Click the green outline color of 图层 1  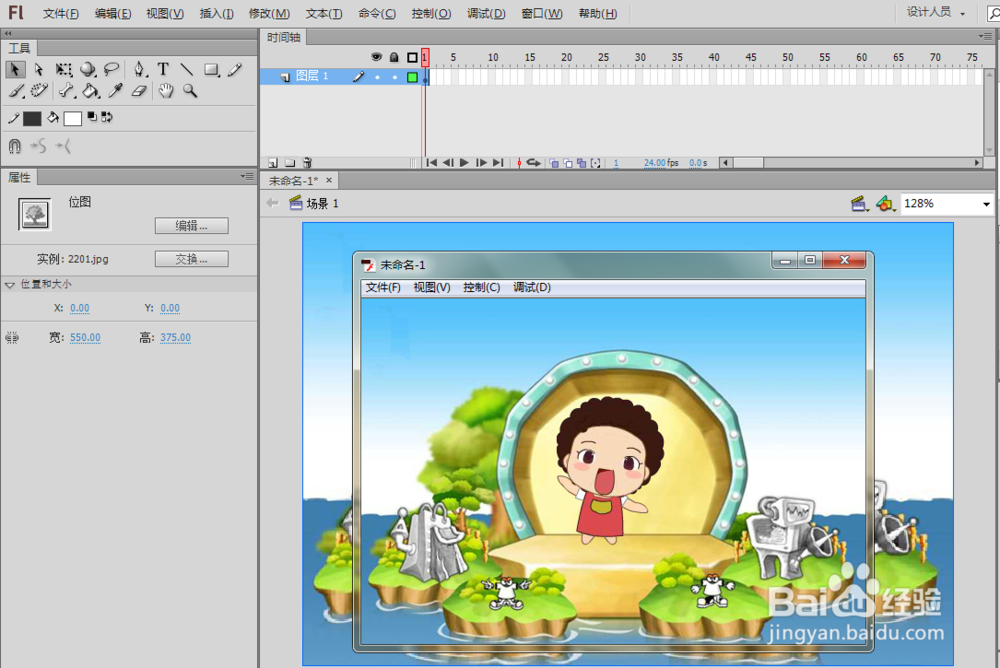(x=412, y=77)
